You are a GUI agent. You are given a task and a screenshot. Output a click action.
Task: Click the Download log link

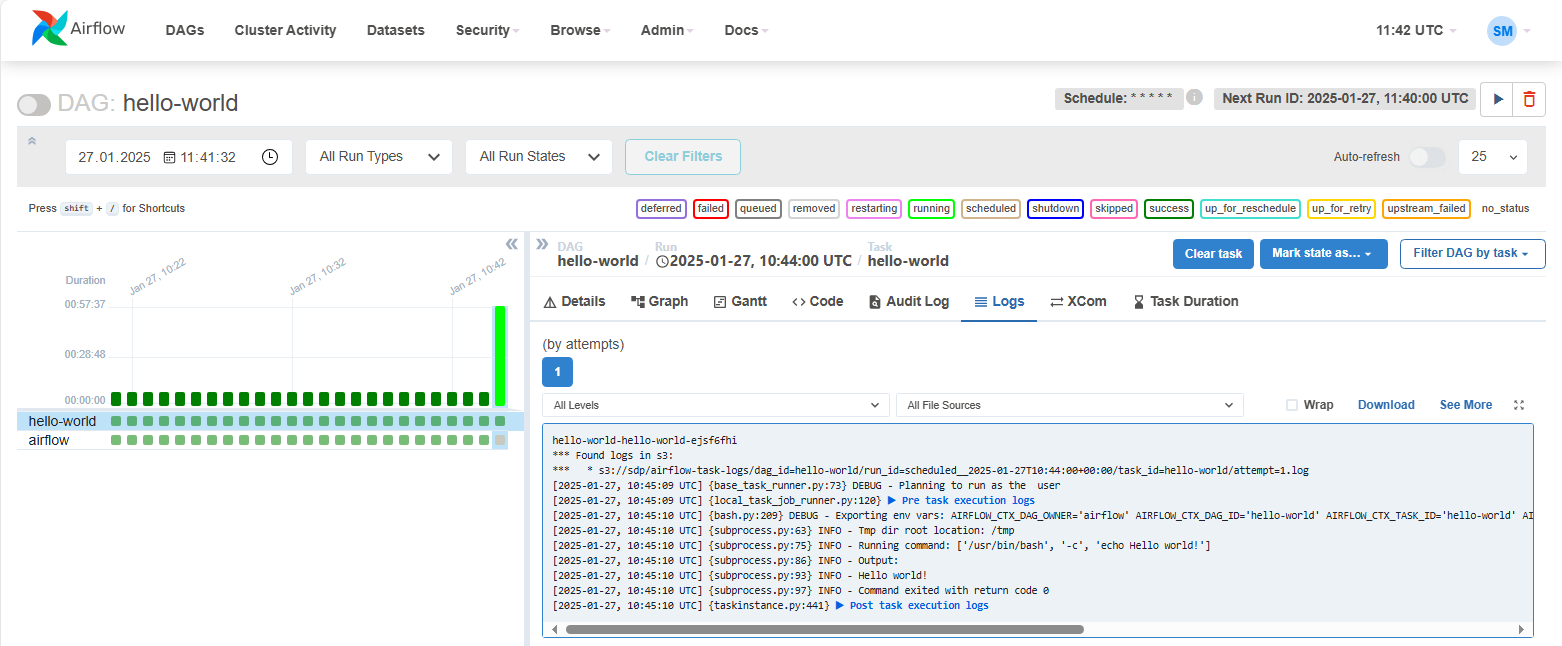pos(1386,405)
